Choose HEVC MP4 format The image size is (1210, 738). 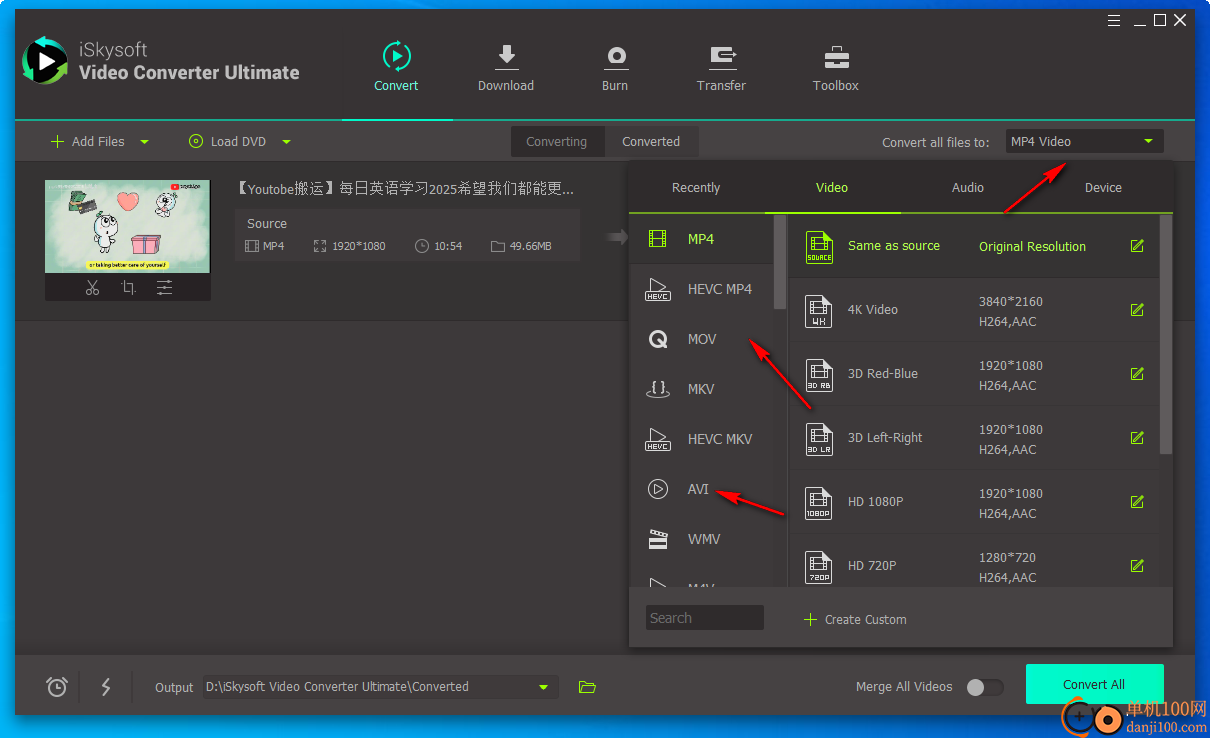(x=702, y=289)
